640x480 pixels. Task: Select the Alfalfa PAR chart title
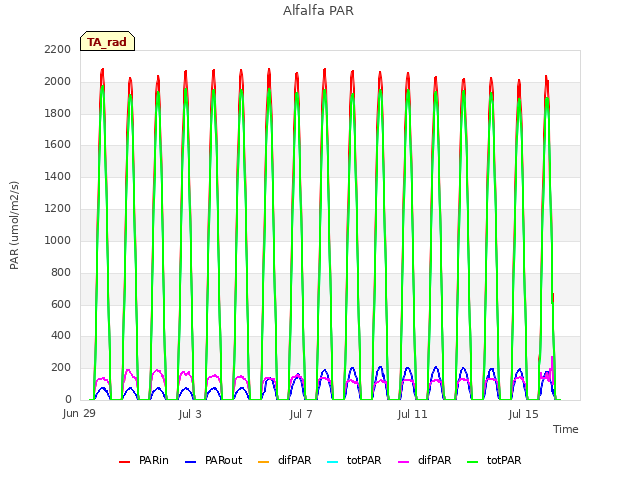click(318, 10)
